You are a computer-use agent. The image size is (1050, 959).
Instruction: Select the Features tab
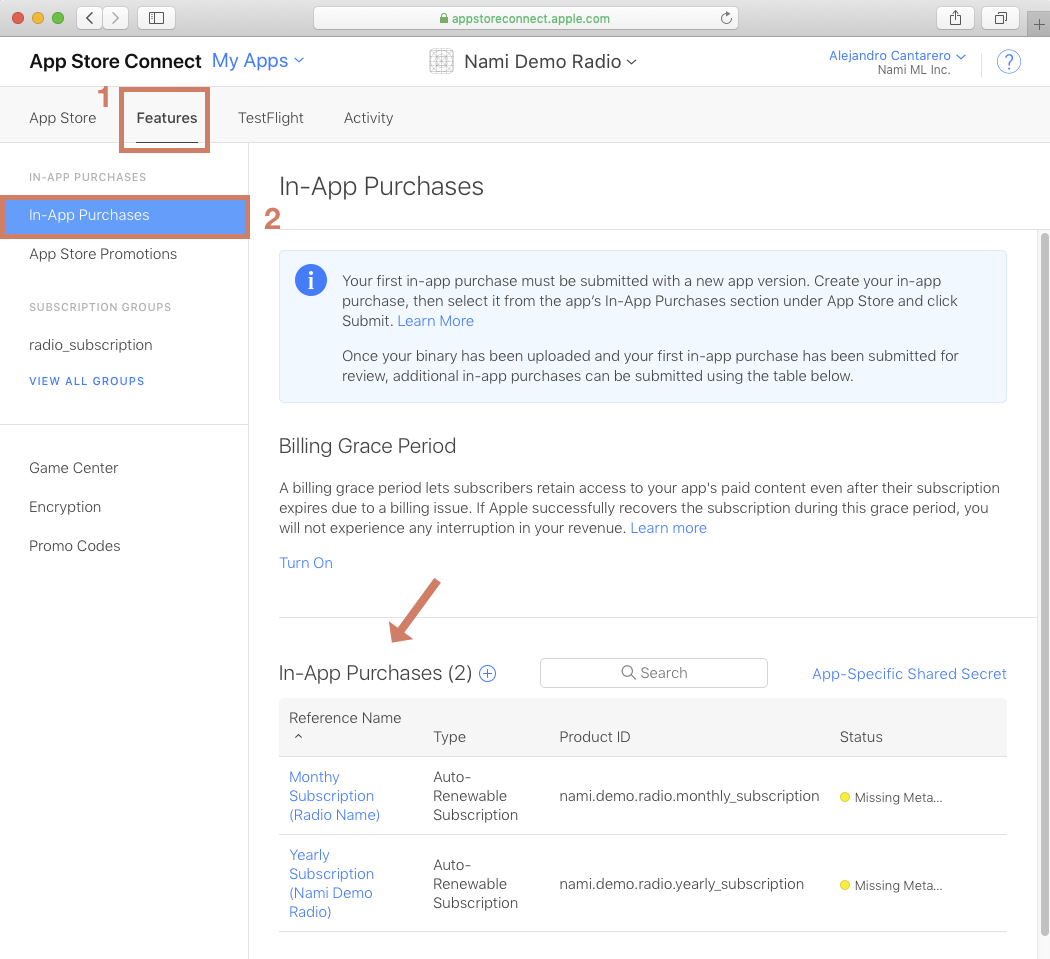(167, 118)
